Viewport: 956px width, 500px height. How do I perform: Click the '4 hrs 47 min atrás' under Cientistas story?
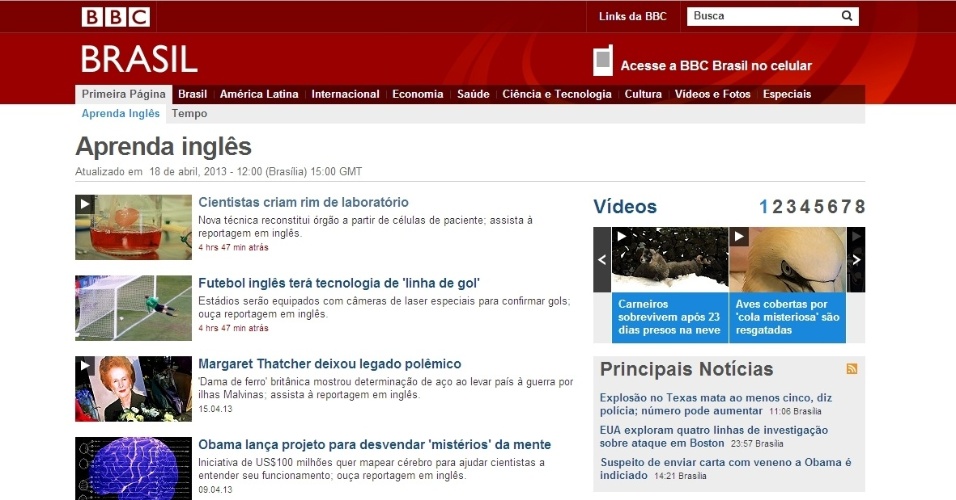click(234, 248)
